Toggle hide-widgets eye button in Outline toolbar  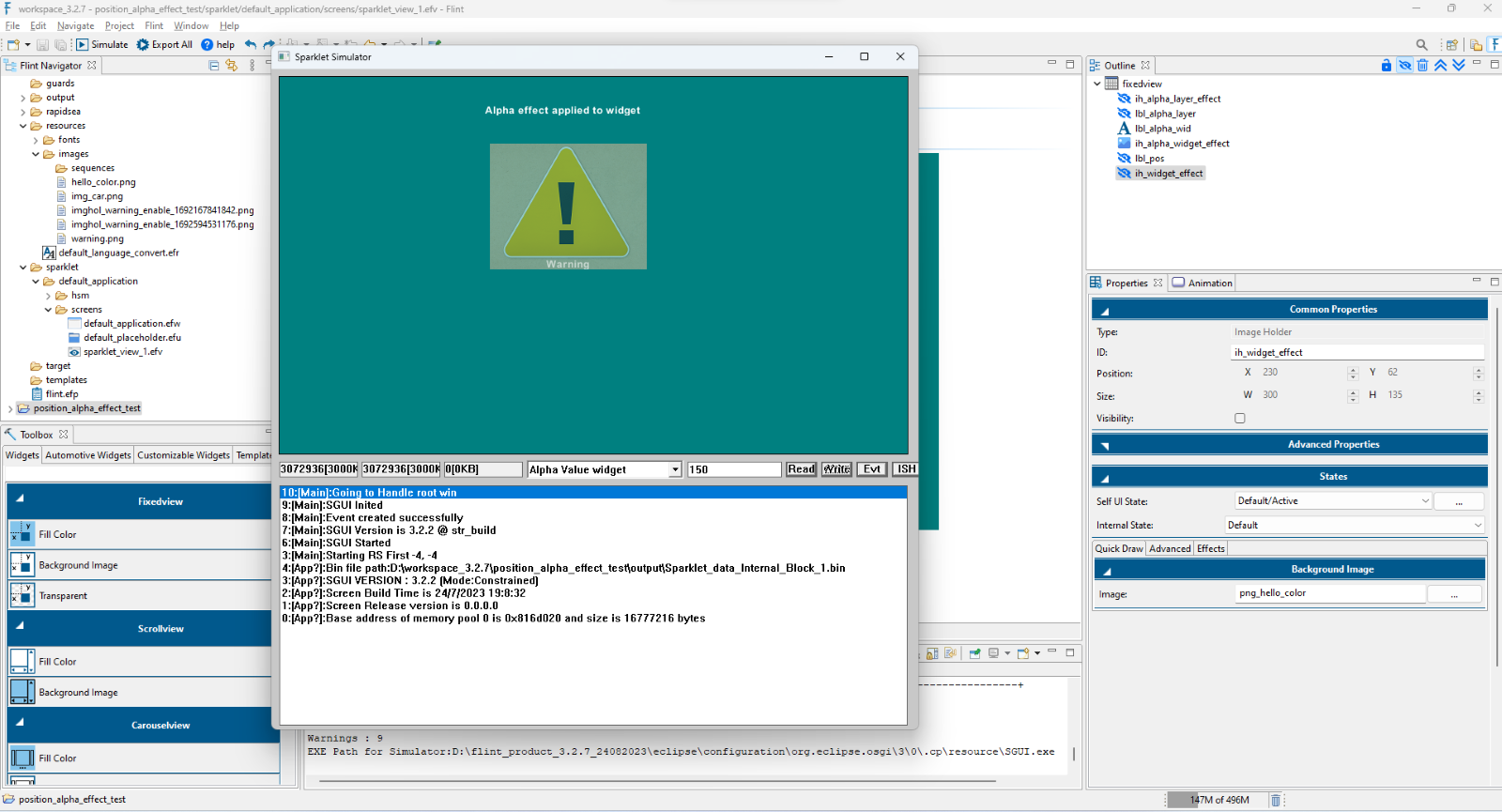point(1404,65)
